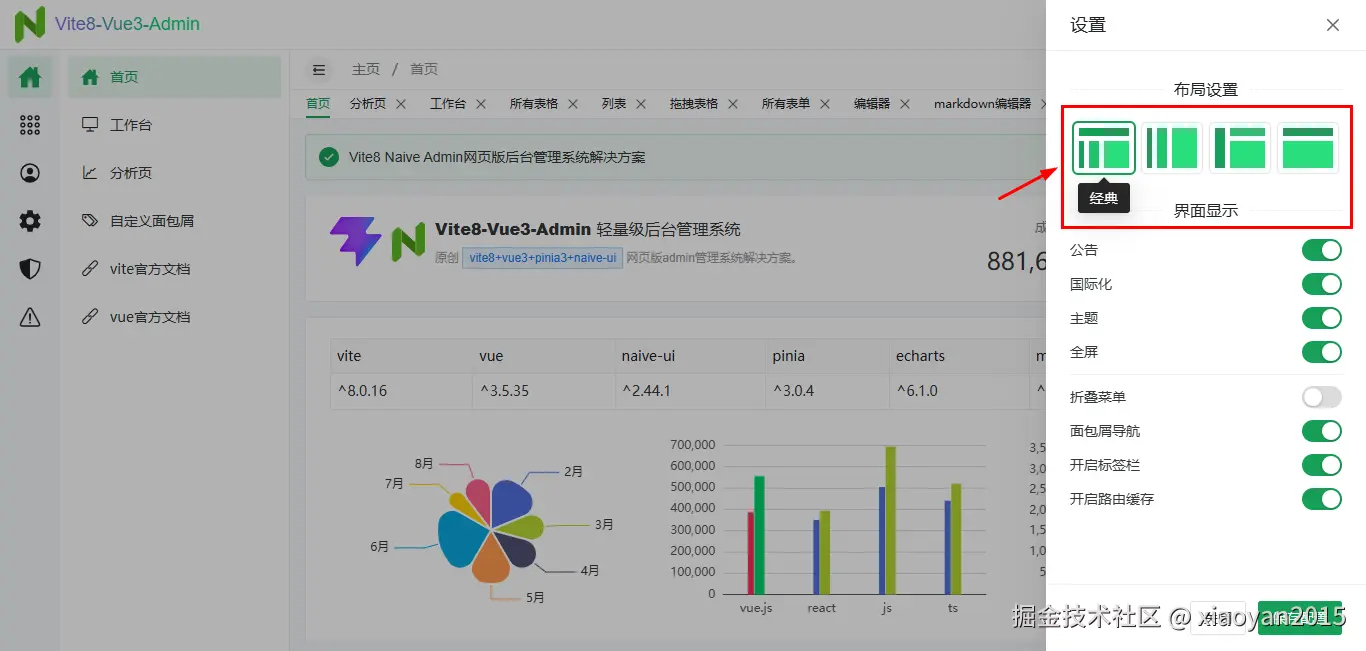The height and width of the screenshot is (651, 1366).
Task: Open the vite官方文档 link in the sidebar
Action: click(x=174, y=269)
